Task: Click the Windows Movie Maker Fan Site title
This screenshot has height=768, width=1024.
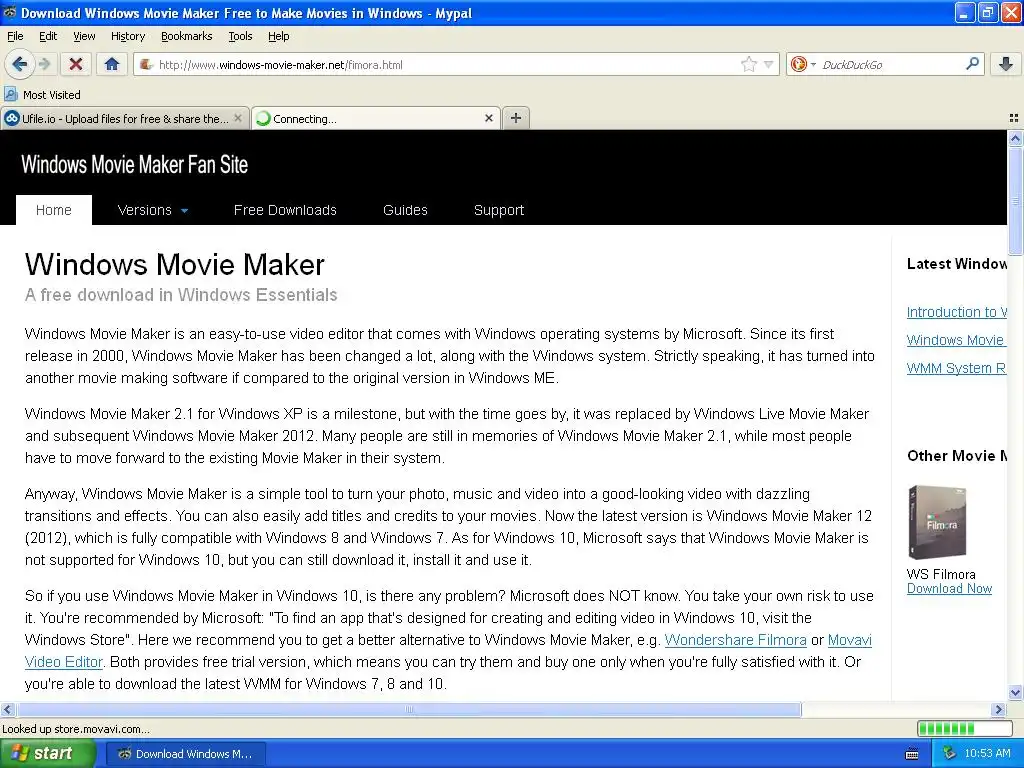Action: [x=135, y=165]
